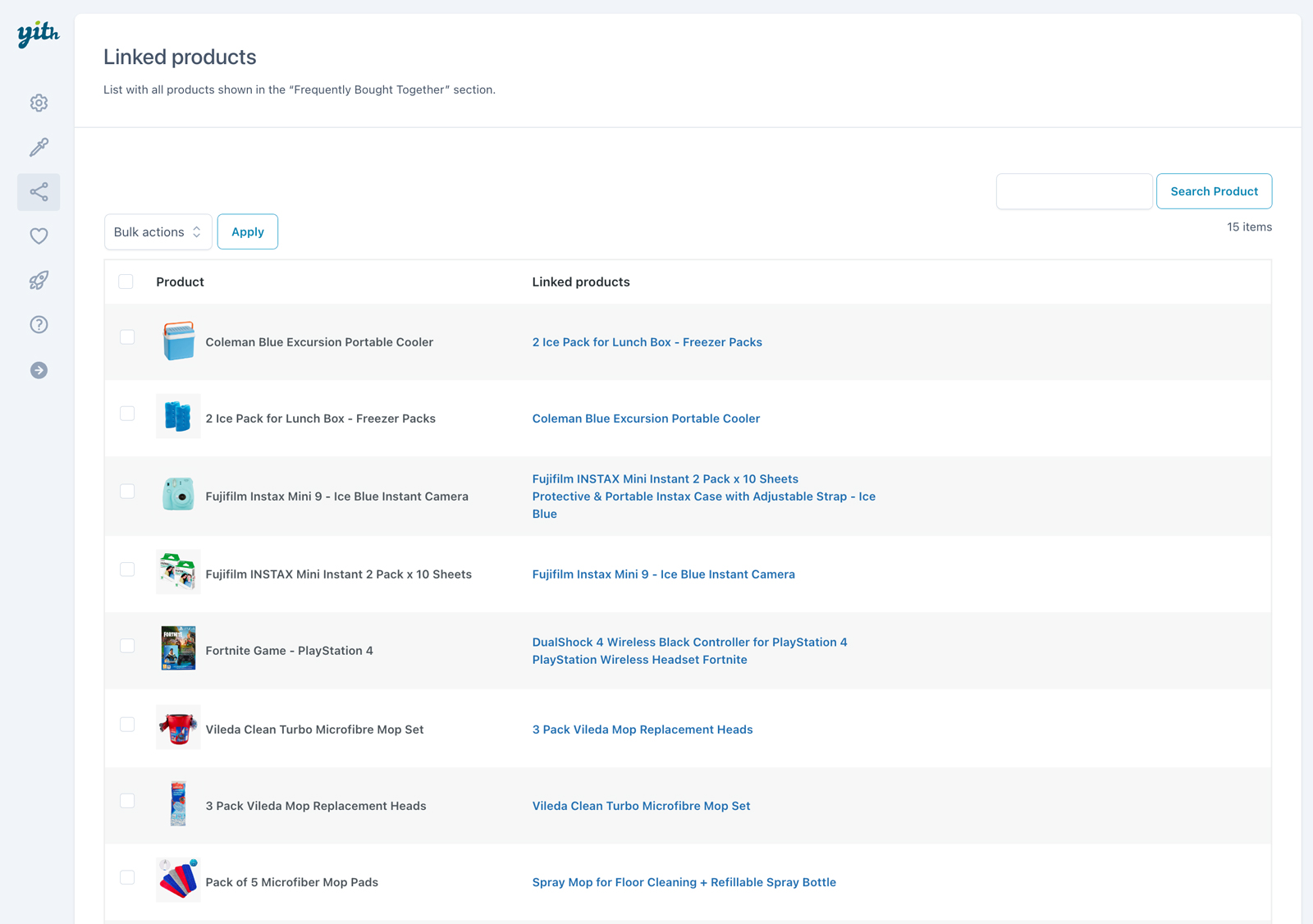Select checkbox for Pack of 5 Microfiber Mop Pads
The height and width of the screenshot is (924, 1313).
coord(127,877)
